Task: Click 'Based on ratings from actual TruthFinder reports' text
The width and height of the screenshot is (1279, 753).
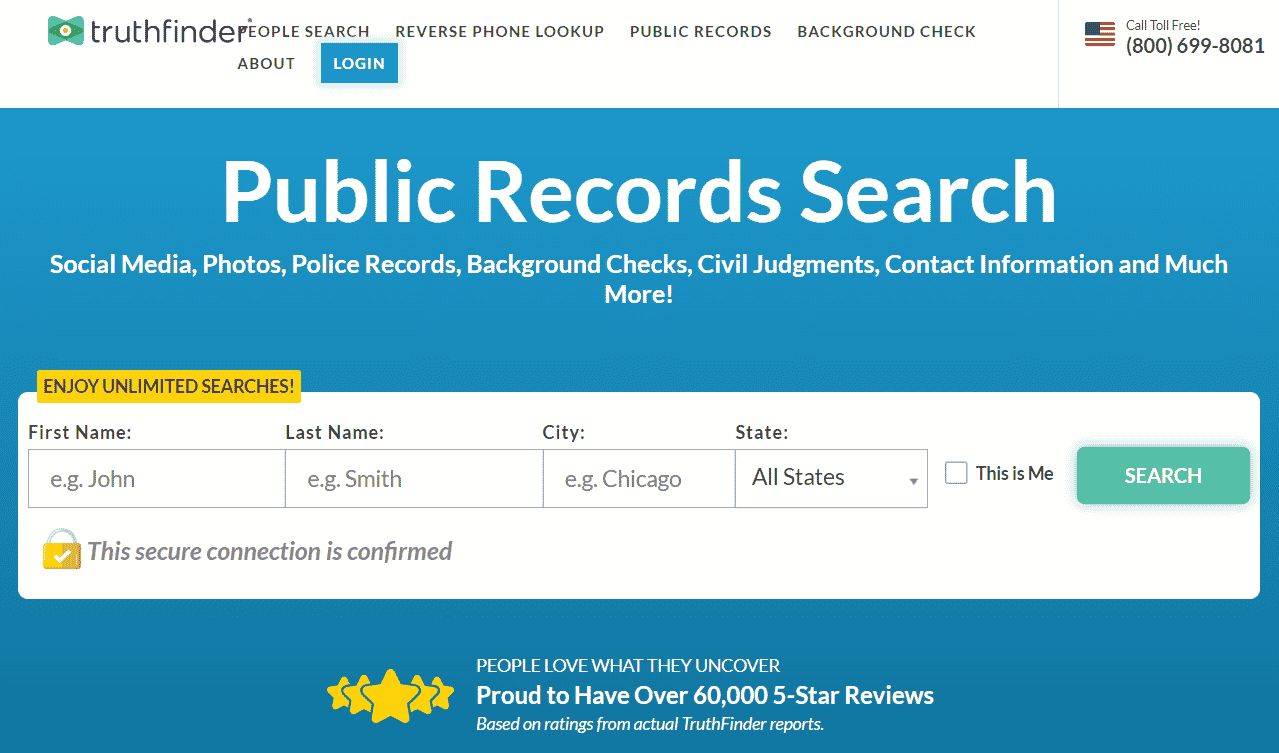Action: tap(650, 724)
